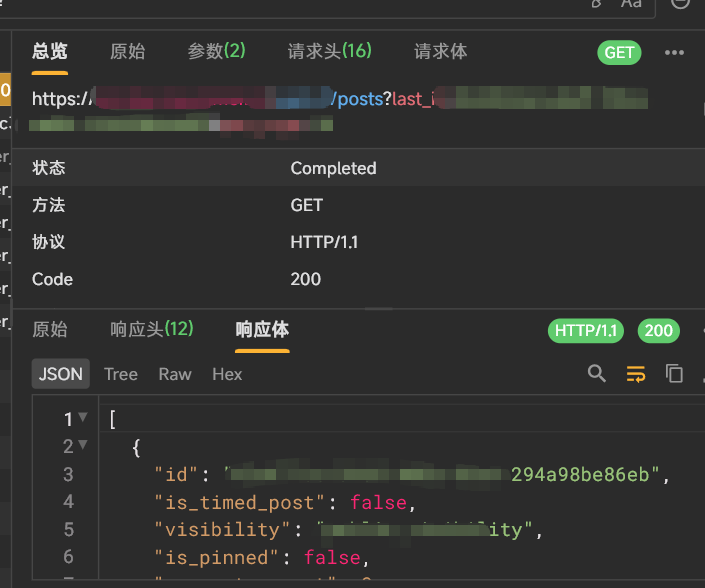Collapse the JSON object at line 2
The image size is (705, 588).
click(83, 446)
